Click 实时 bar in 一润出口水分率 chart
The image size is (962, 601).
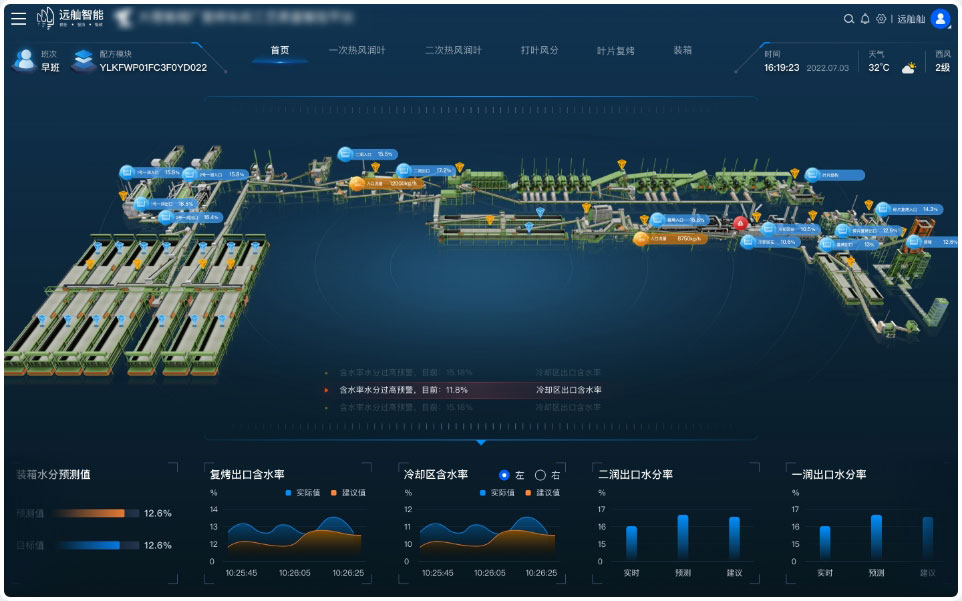tap(825, 543)
